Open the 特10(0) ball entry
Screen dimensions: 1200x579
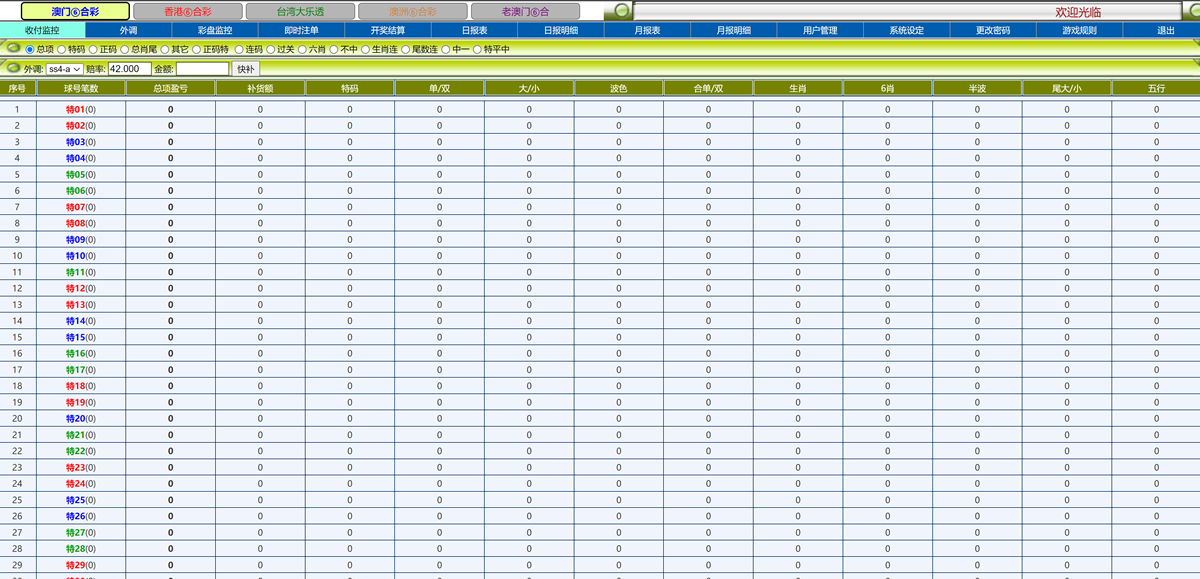click(x=81, y=256)
